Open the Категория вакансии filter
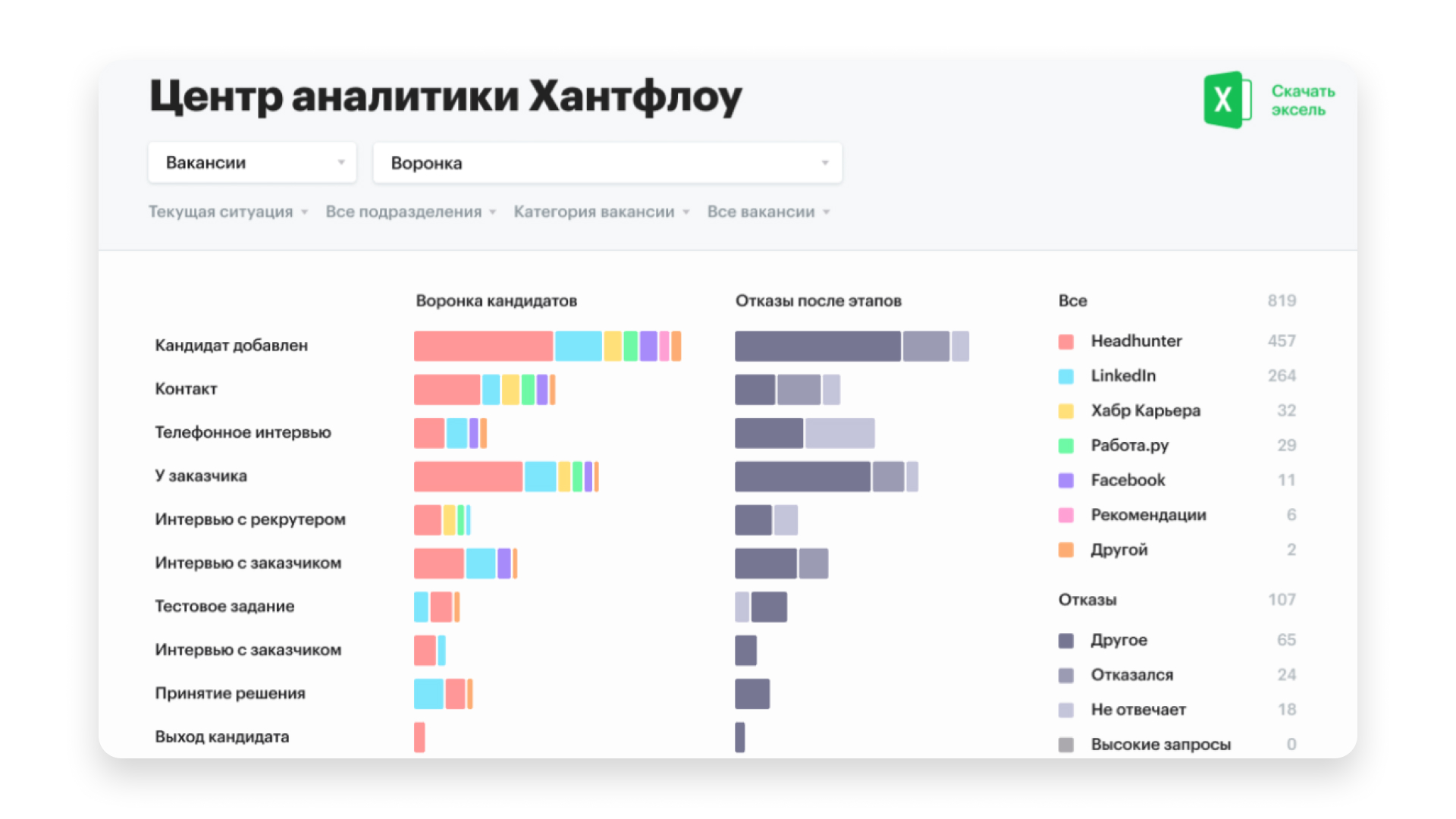The image size is (1456, 819). pos(601,212)
